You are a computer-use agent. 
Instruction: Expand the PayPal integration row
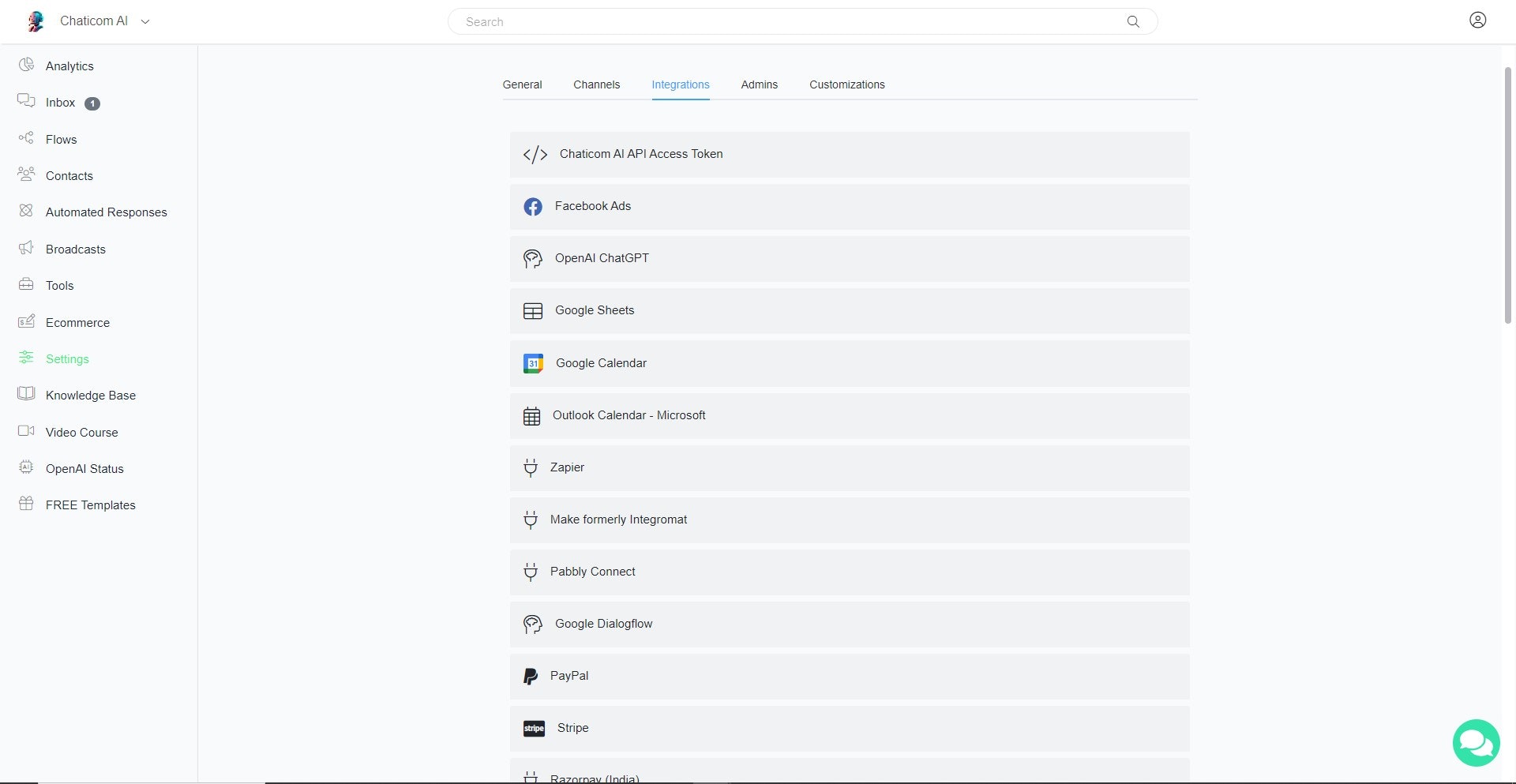click(850, 677)
